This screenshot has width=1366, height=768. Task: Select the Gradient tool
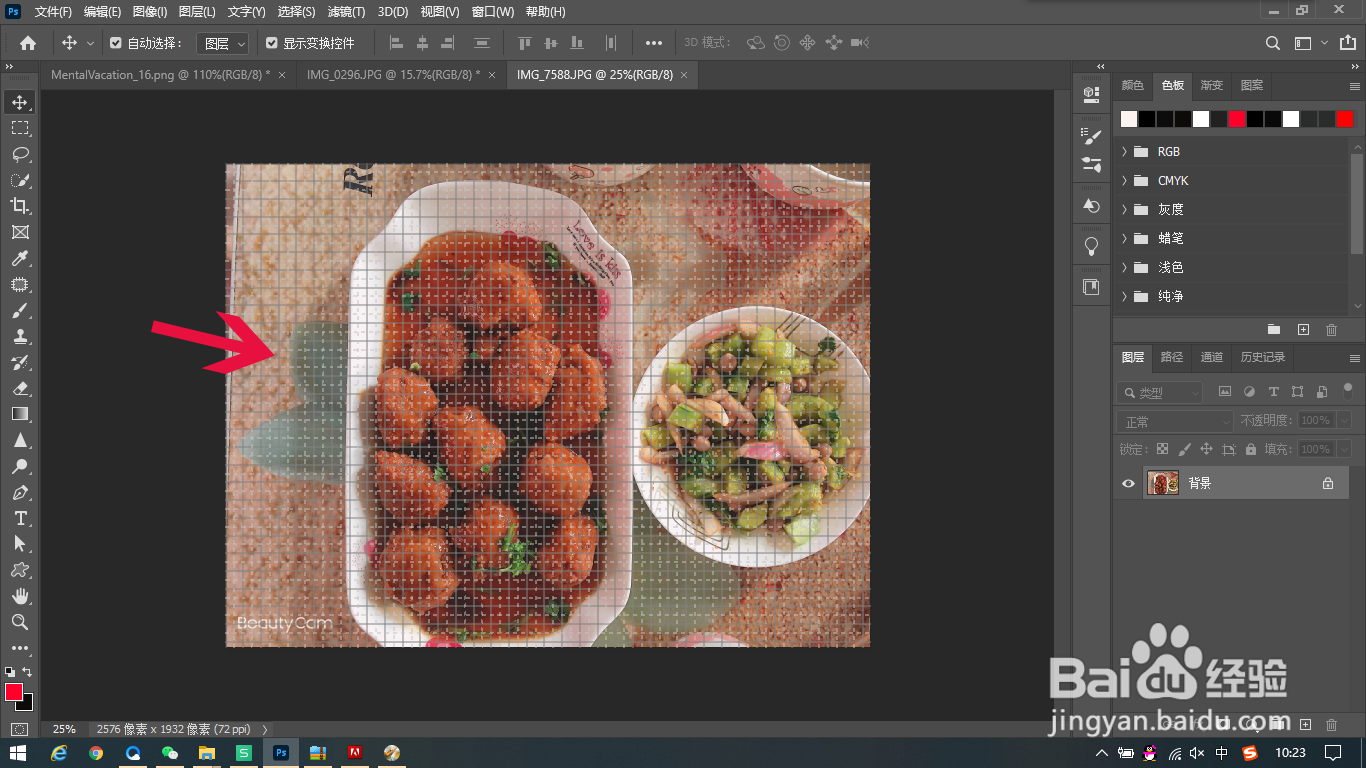tap(19, 414)
